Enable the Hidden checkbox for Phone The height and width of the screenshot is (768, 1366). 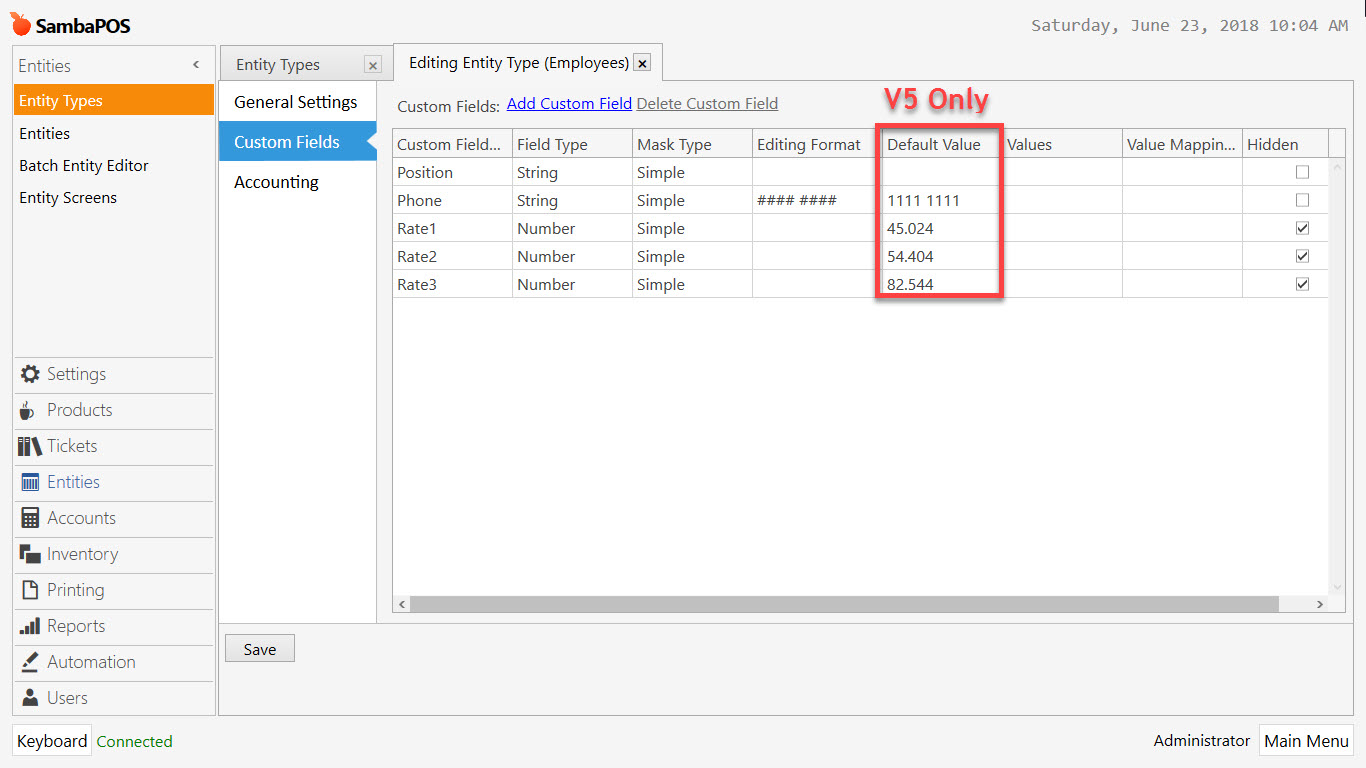point(1302,199)
